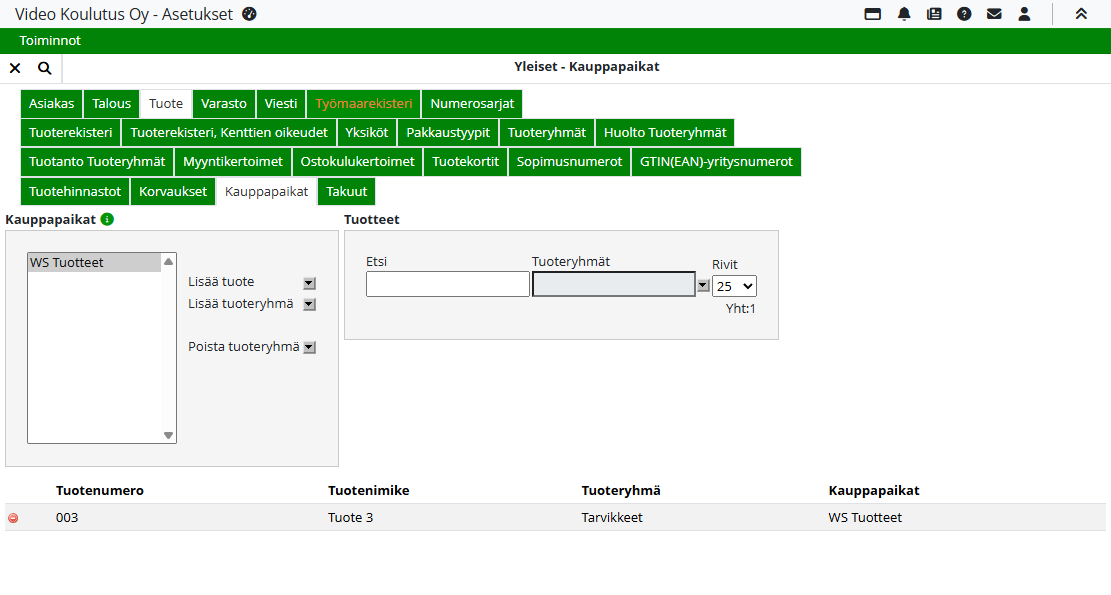Open the envelope messages icon
Image resolution: width=1111 pixels, height=595 pixels.
click(994, 14)
